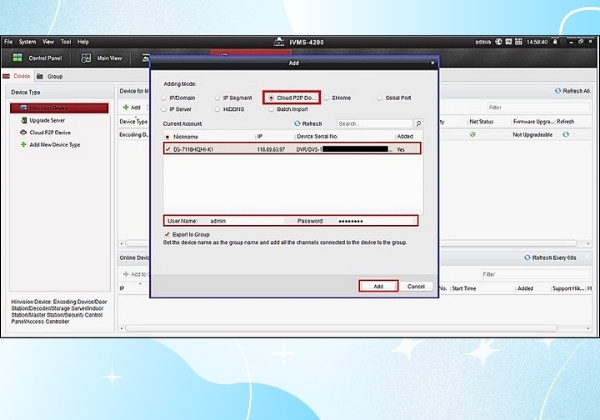600x420 pixels.
Task: Select the Cloud P2P Domain adding mode
Action: tap(271, 98)
